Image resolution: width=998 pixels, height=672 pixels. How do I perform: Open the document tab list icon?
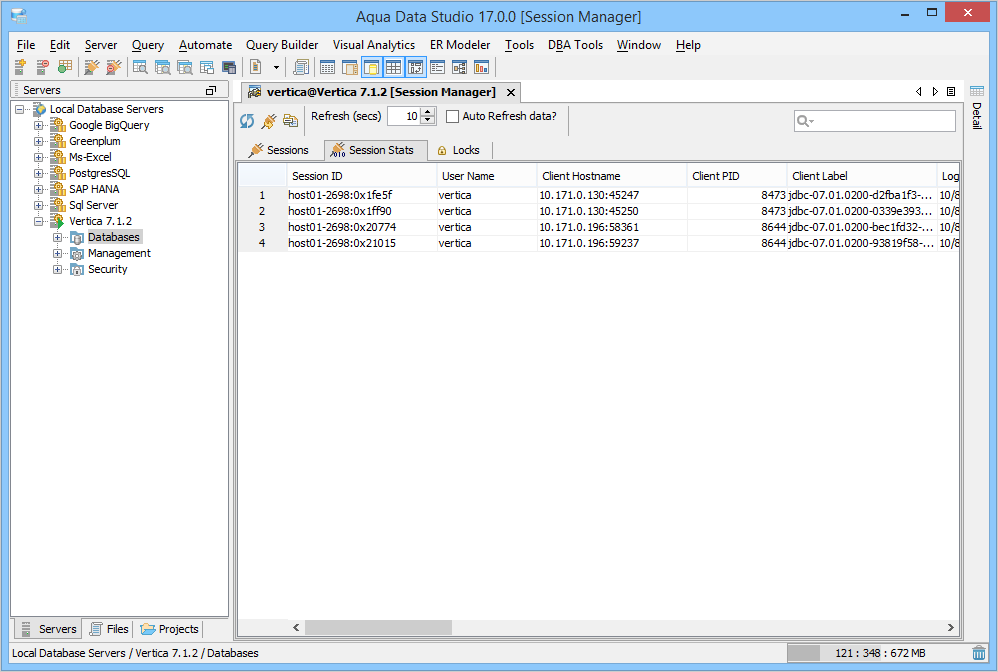pos(951,92)
